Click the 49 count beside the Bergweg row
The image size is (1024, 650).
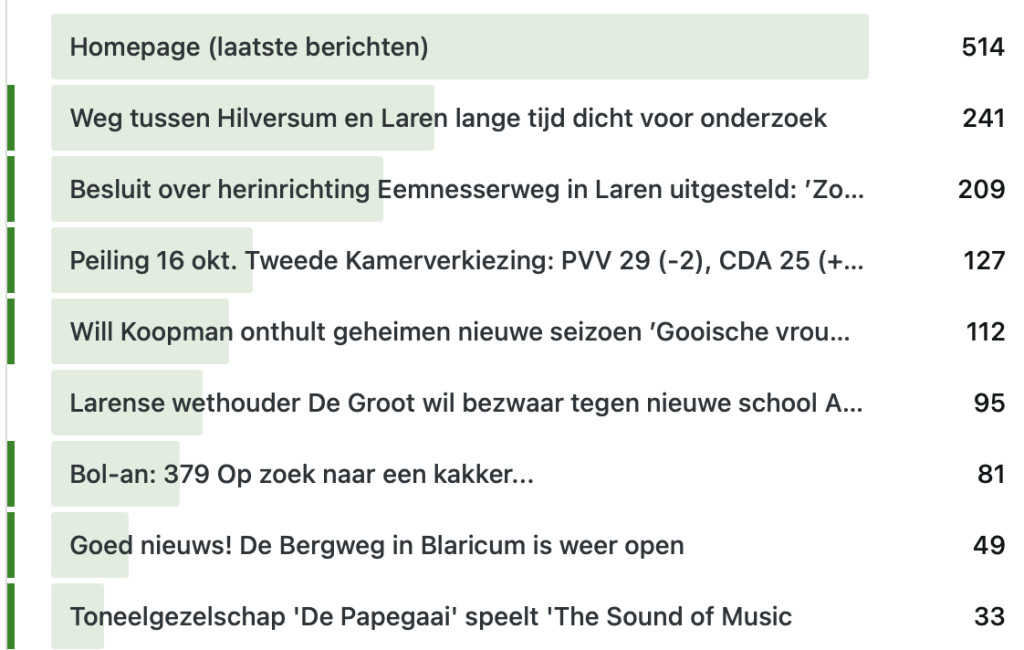[989, 546]
